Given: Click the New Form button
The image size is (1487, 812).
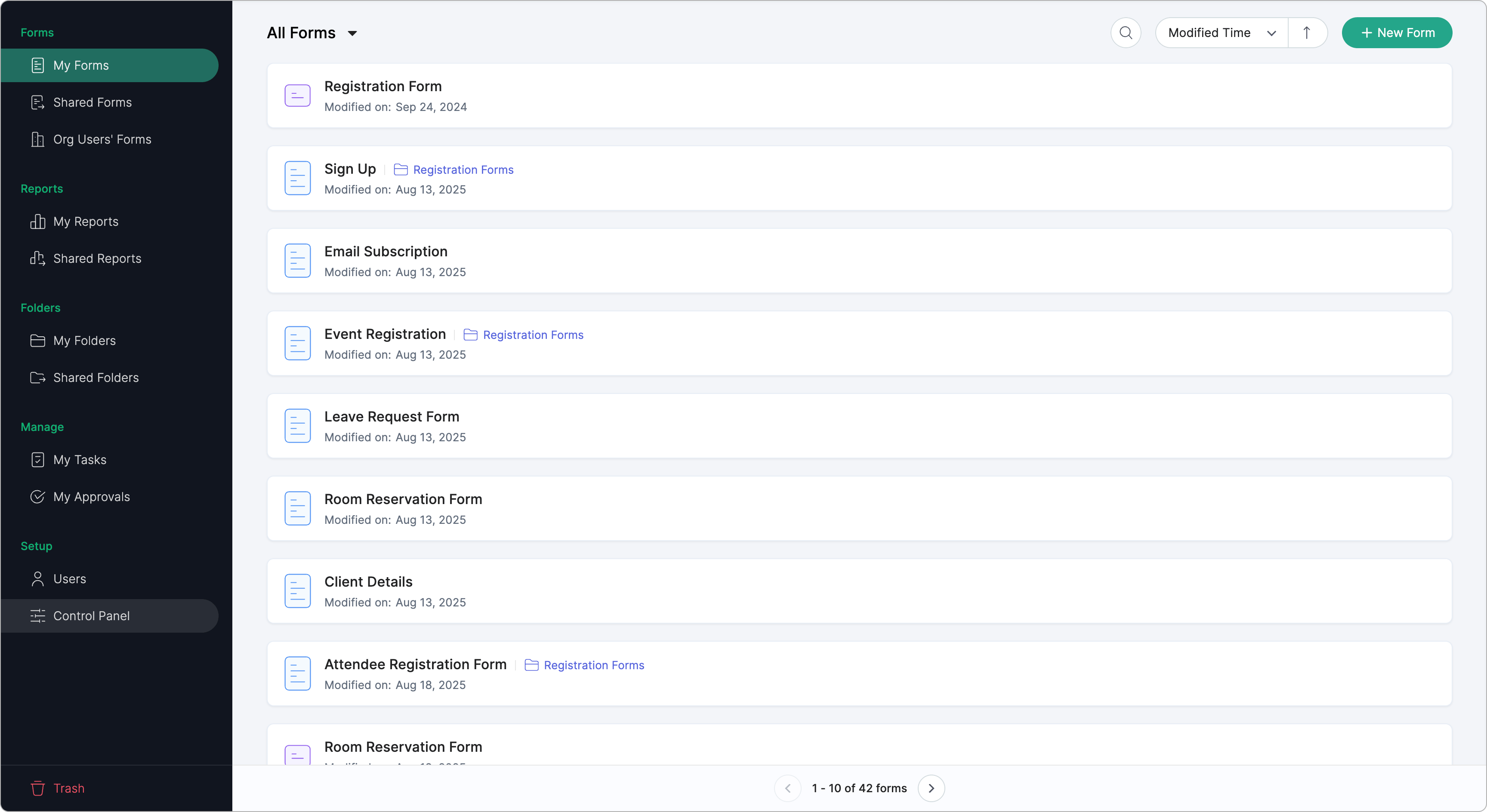Looking at the screenshot, I should 1397,33.
